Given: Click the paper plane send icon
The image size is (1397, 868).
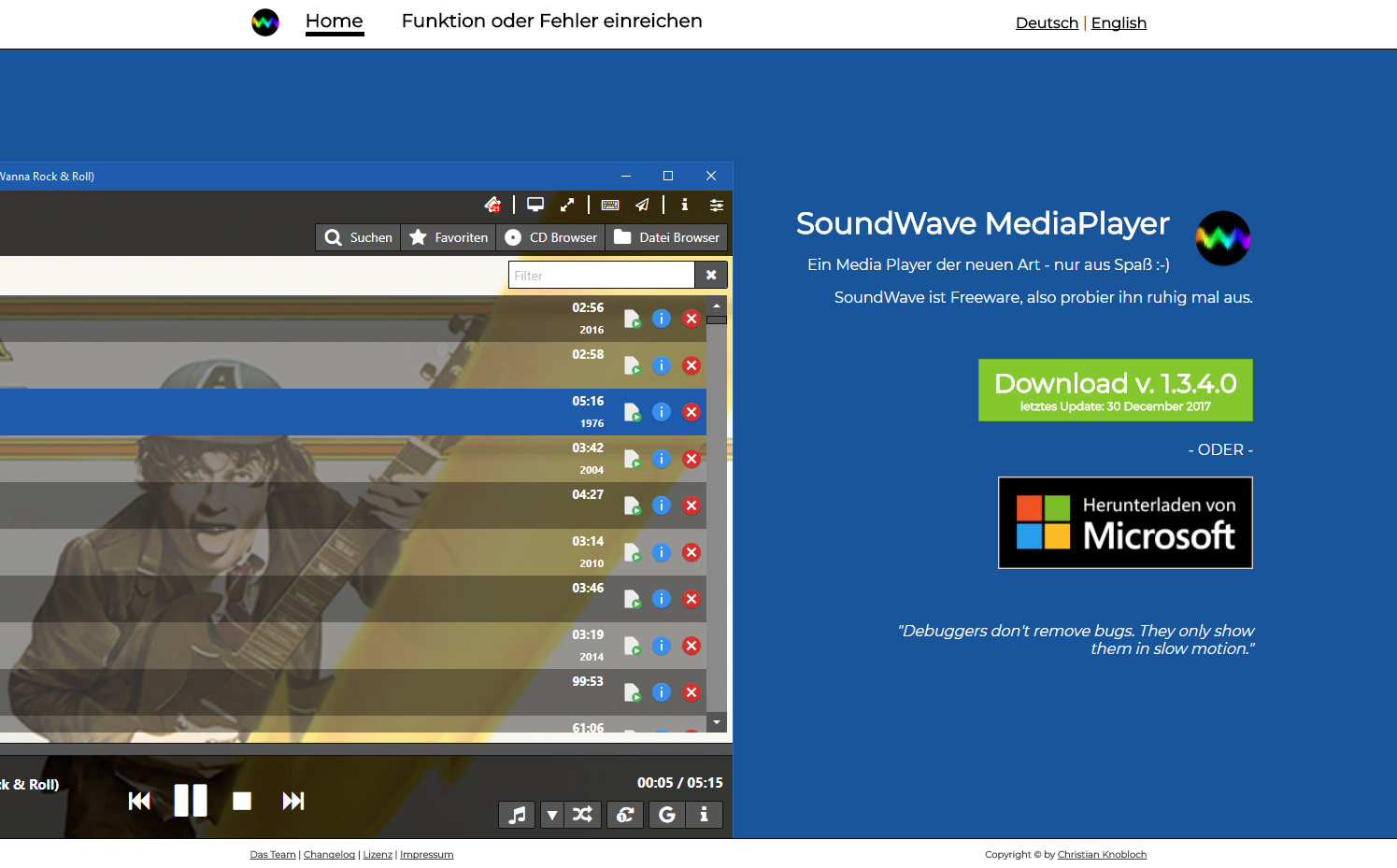Looking at the screenshot, I should (642, 205).
